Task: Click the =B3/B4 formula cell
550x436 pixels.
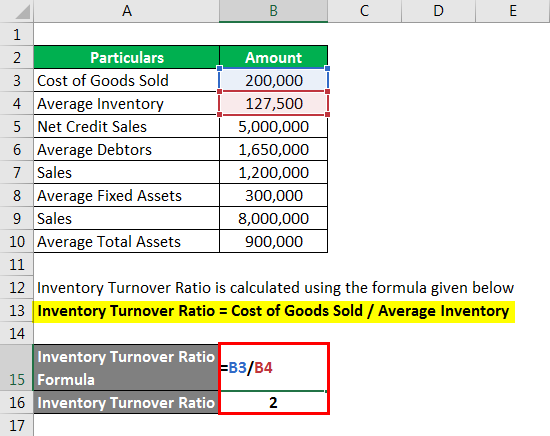Action: (274, 368)
